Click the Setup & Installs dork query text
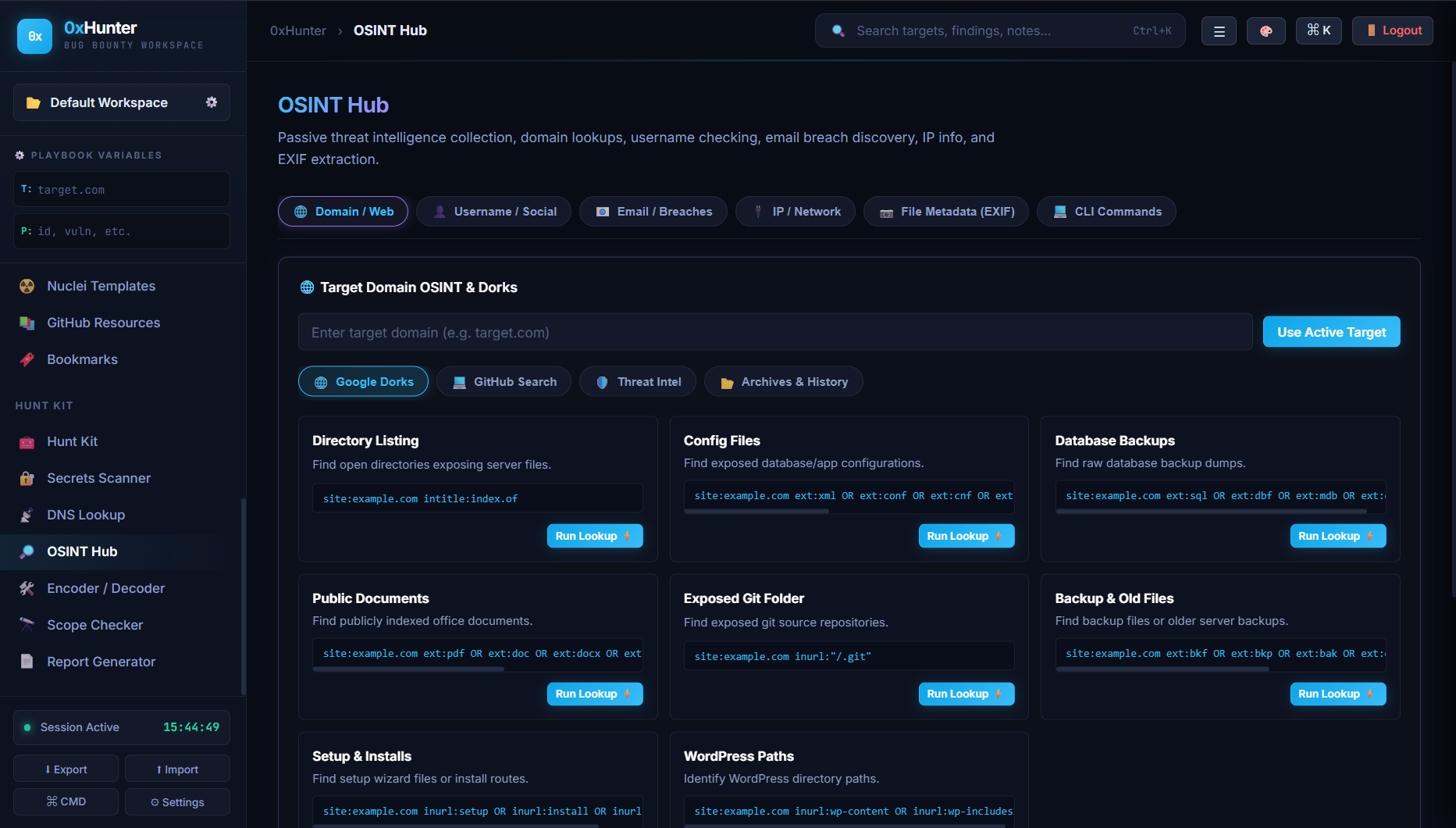Screen dimensions: 1456x828 (x=482, y=812)
